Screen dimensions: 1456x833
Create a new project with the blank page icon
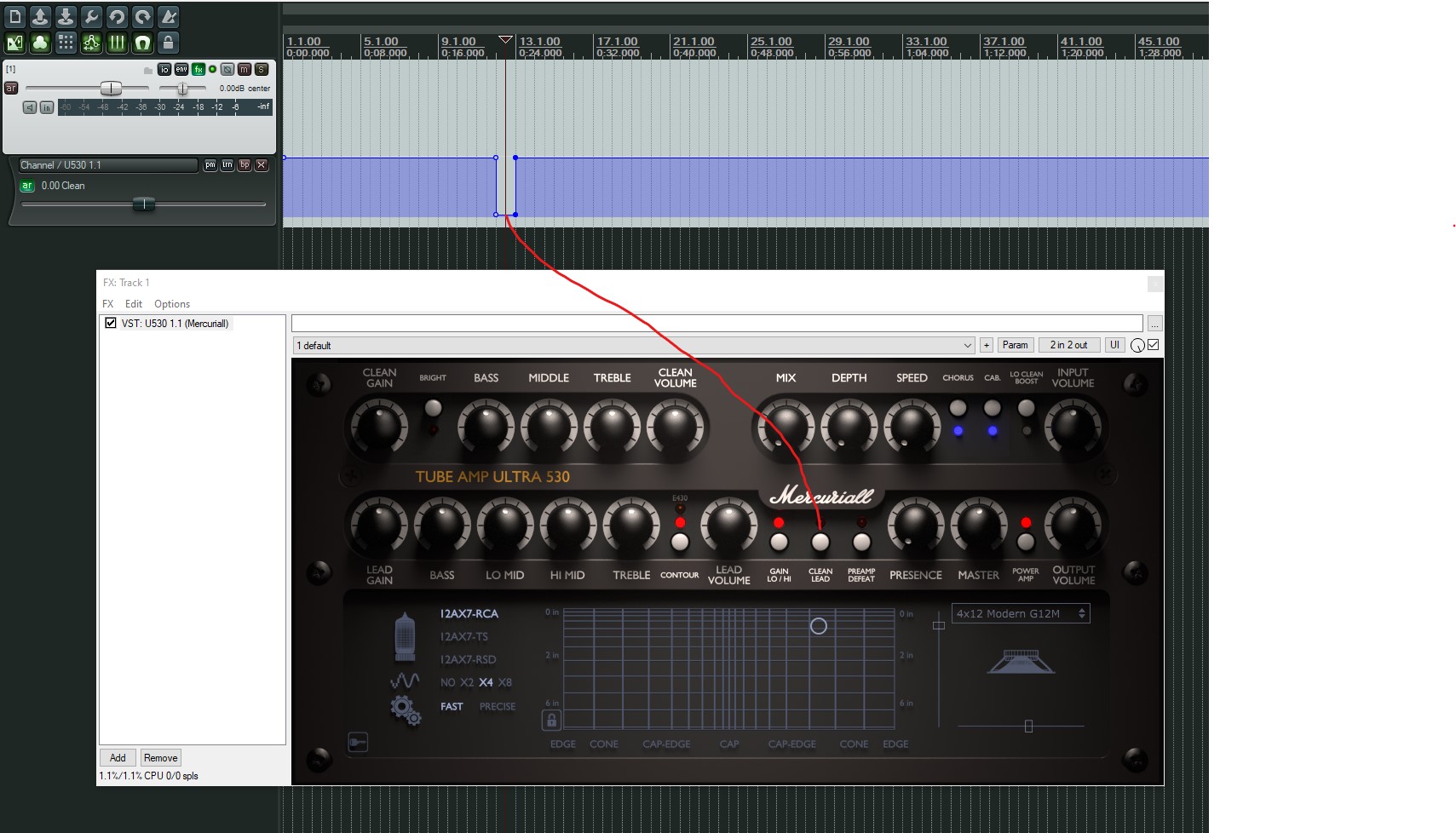click(14, 16)
